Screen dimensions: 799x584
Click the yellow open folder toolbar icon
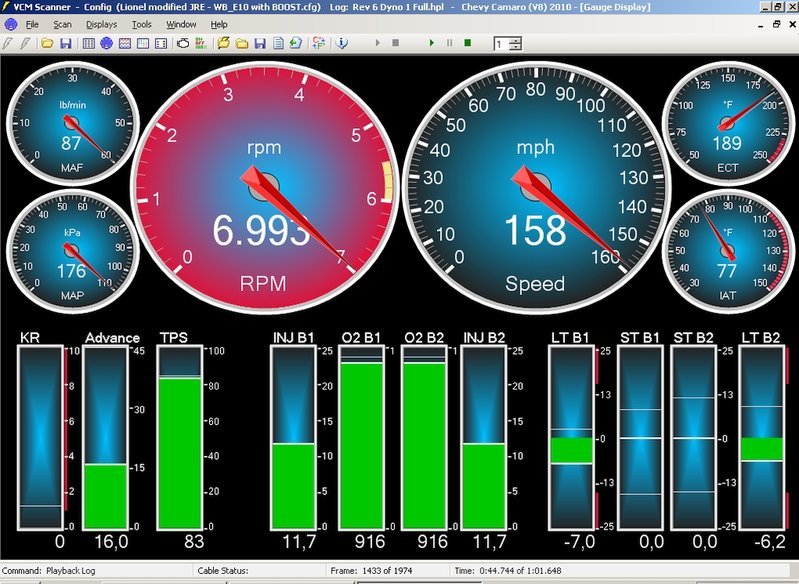[x=46, y=44]
